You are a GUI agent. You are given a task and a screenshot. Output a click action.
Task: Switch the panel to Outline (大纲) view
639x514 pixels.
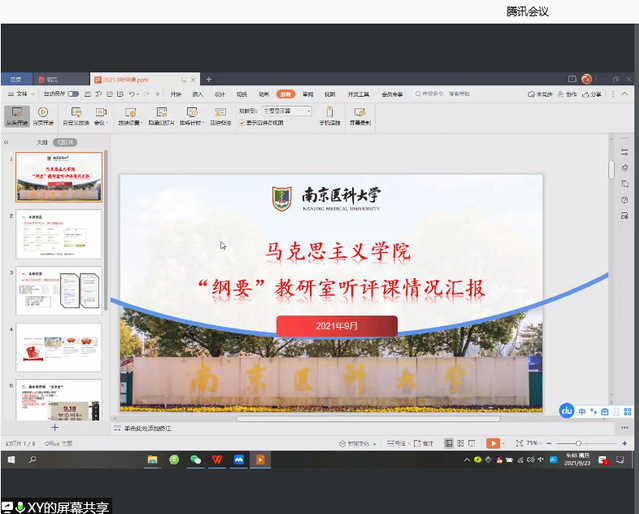42,142
